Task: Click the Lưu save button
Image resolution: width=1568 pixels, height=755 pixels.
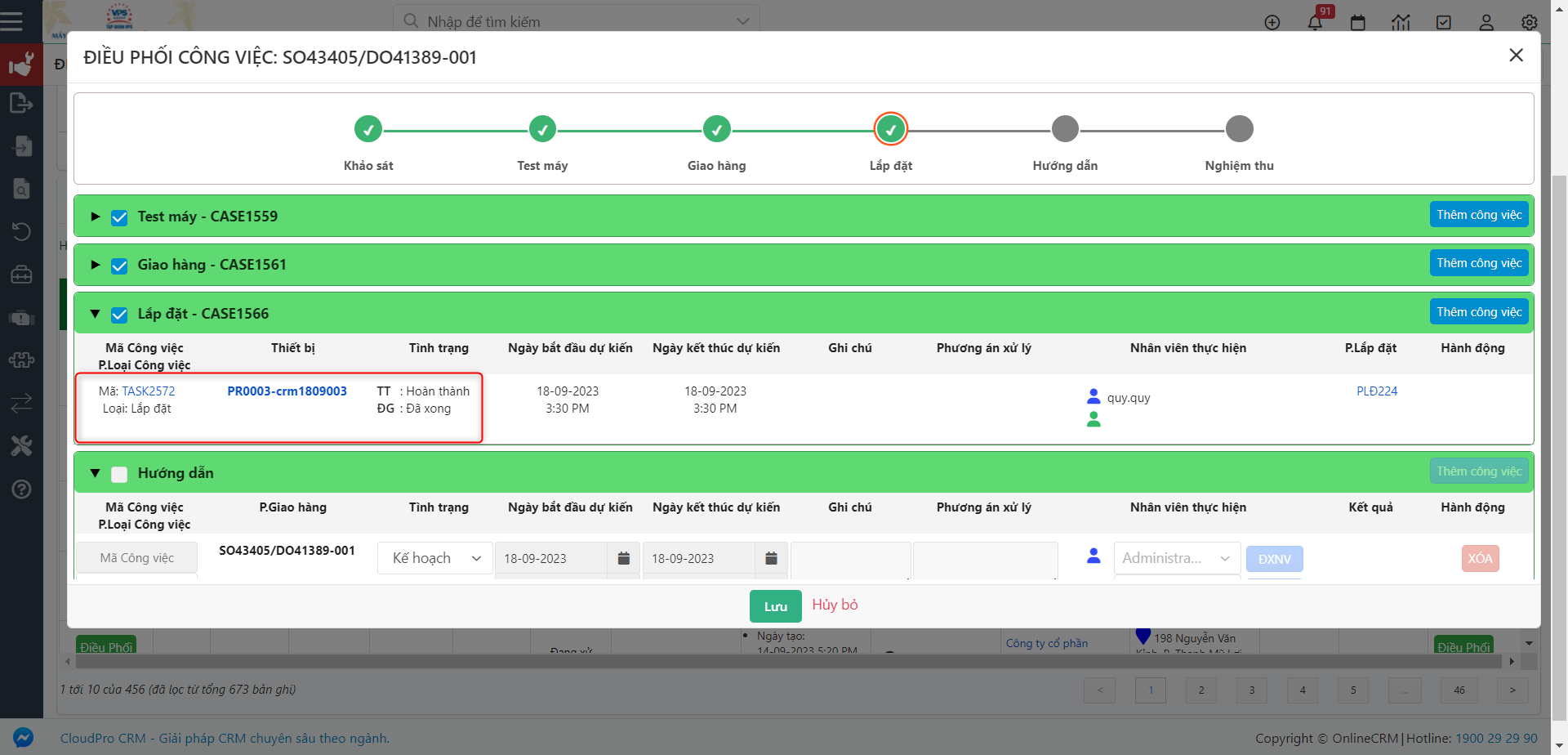Action: pos(776,606)
